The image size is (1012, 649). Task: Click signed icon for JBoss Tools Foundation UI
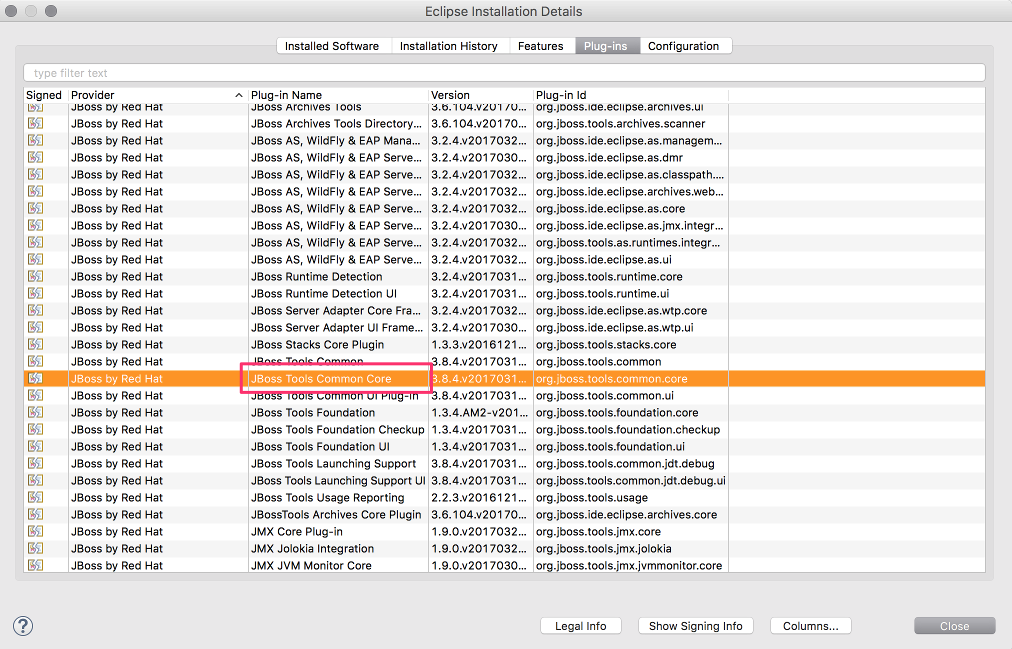35,446
